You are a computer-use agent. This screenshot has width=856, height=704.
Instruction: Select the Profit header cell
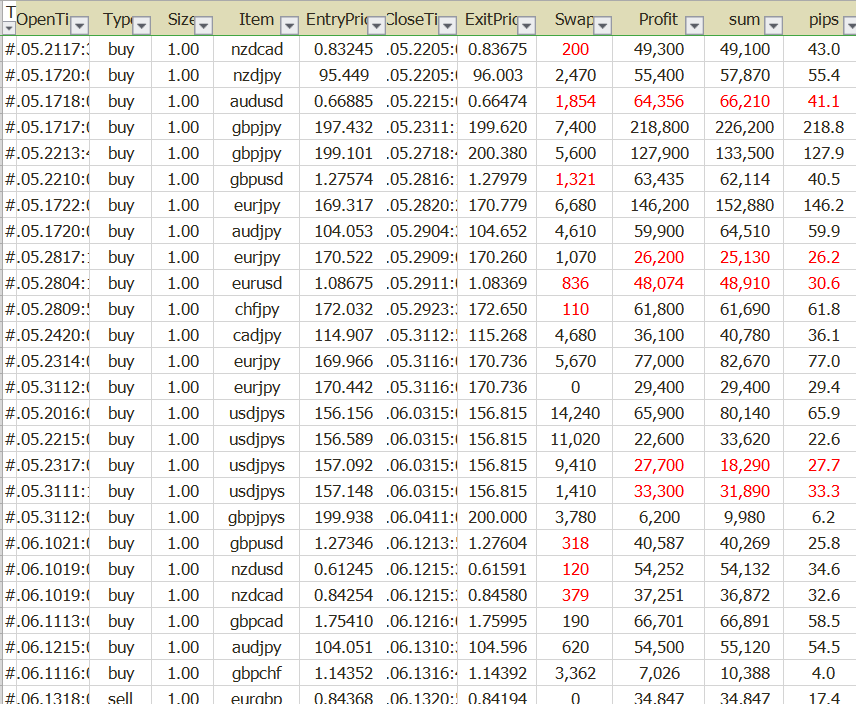[x=658, y=20]
